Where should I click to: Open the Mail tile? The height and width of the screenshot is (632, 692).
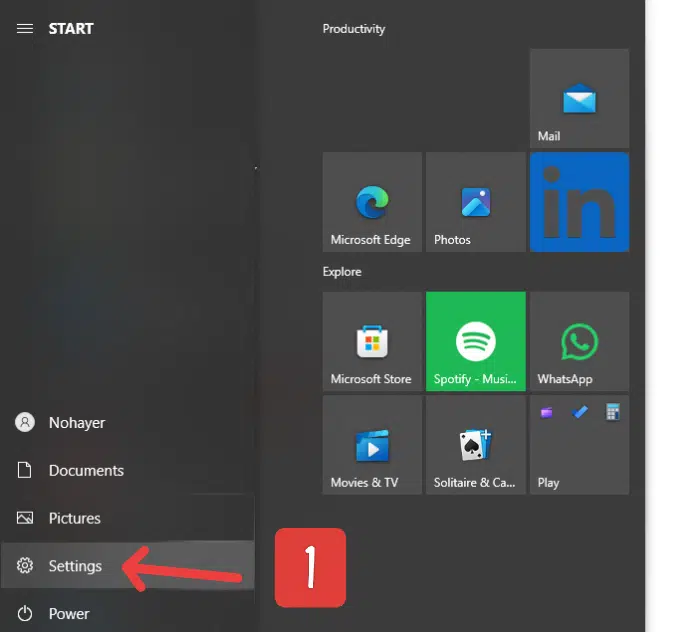(x=579, y=98)
